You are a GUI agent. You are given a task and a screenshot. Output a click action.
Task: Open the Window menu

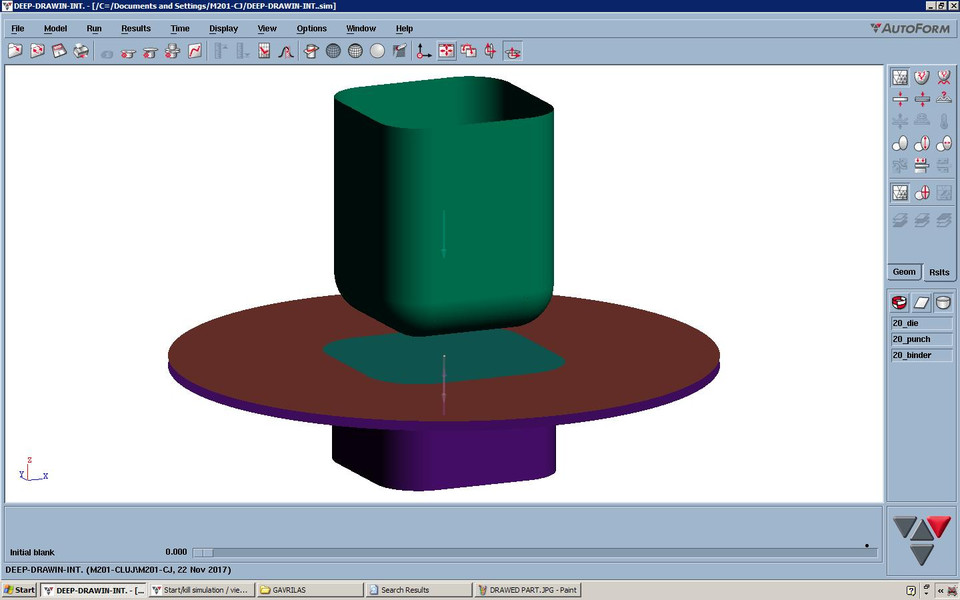[361, 28]
